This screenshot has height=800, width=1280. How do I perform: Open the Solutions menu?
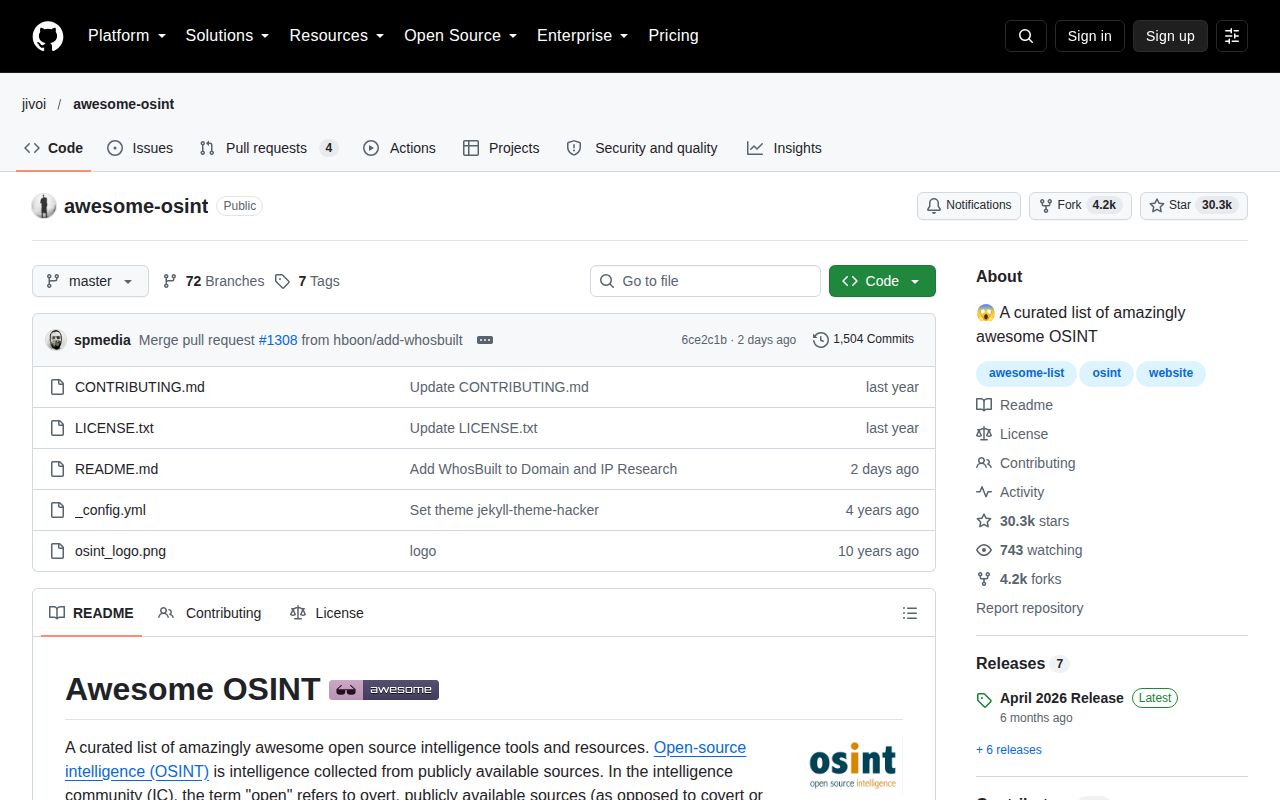(228, 36)
